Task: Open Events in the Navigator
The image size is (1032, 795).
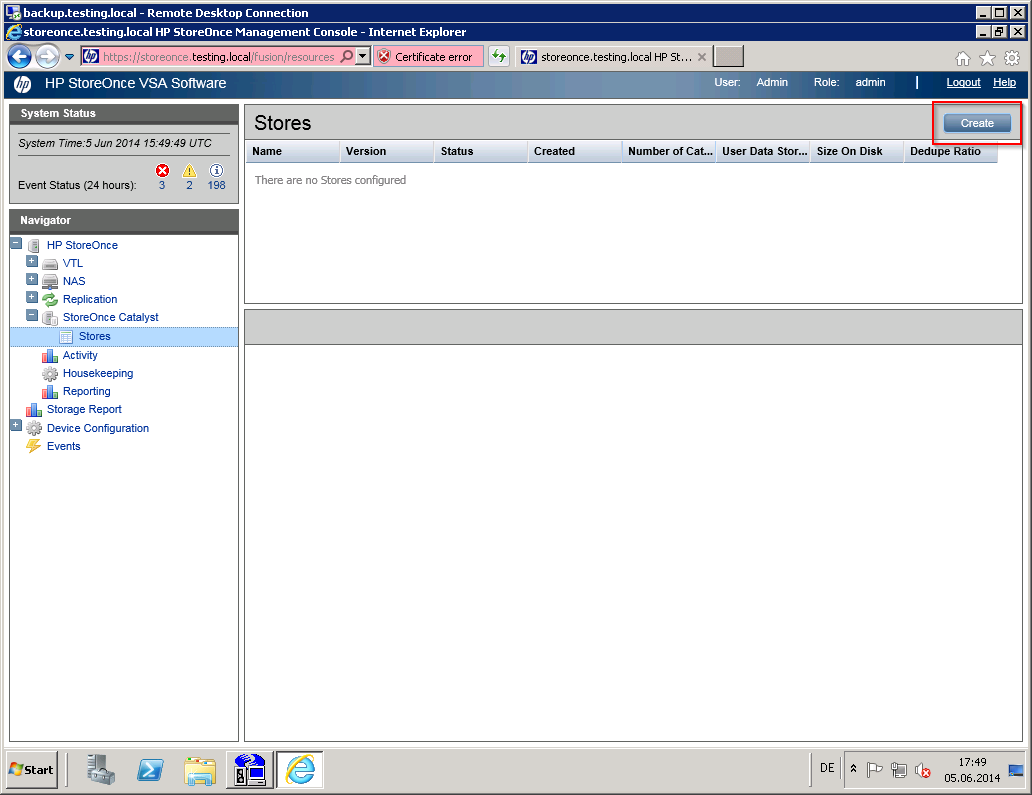Action: 64,446
